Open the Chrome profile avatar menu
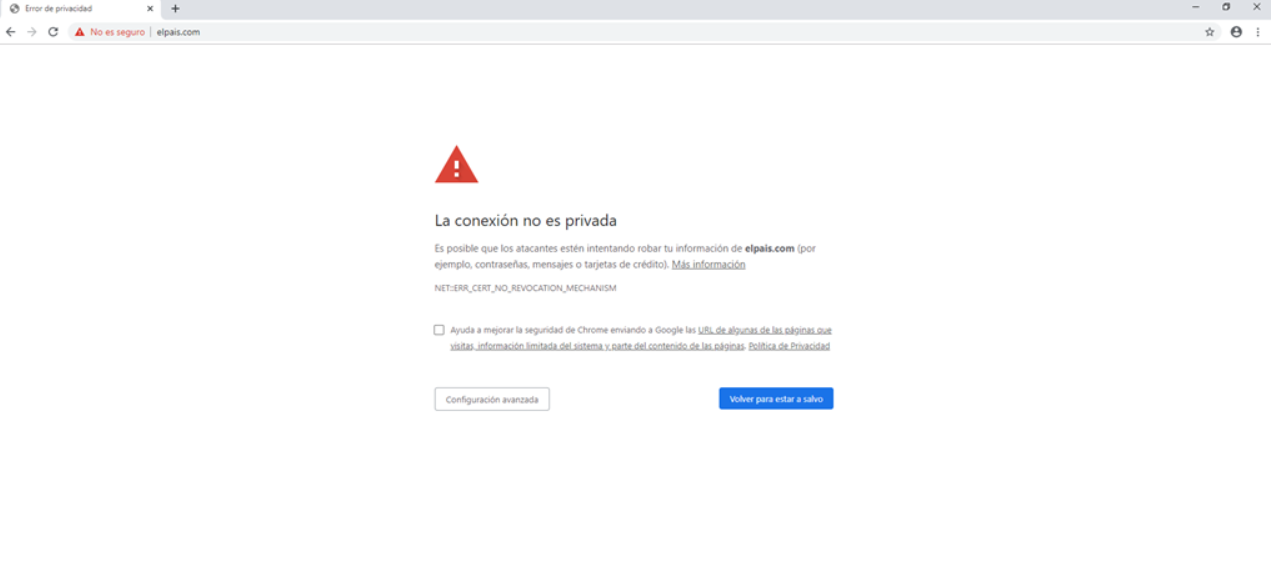 click(1236, 32)
